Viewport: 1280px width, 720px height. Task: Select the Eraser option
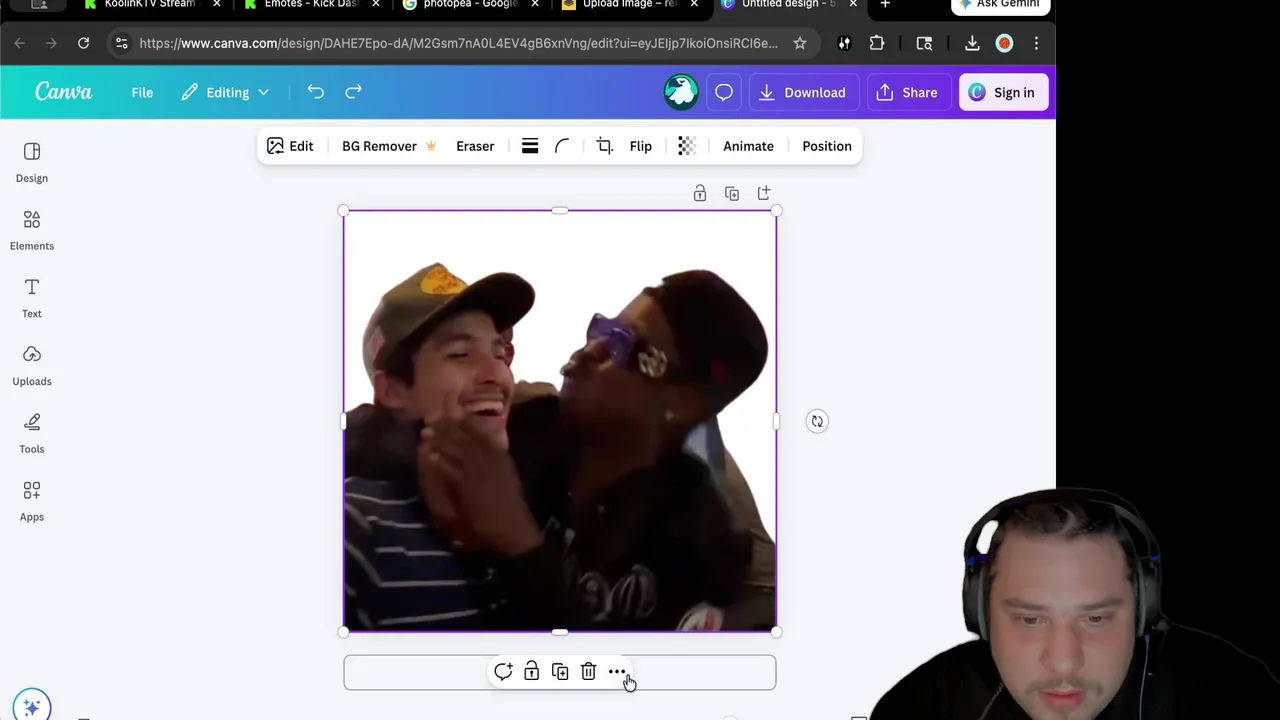475,146
